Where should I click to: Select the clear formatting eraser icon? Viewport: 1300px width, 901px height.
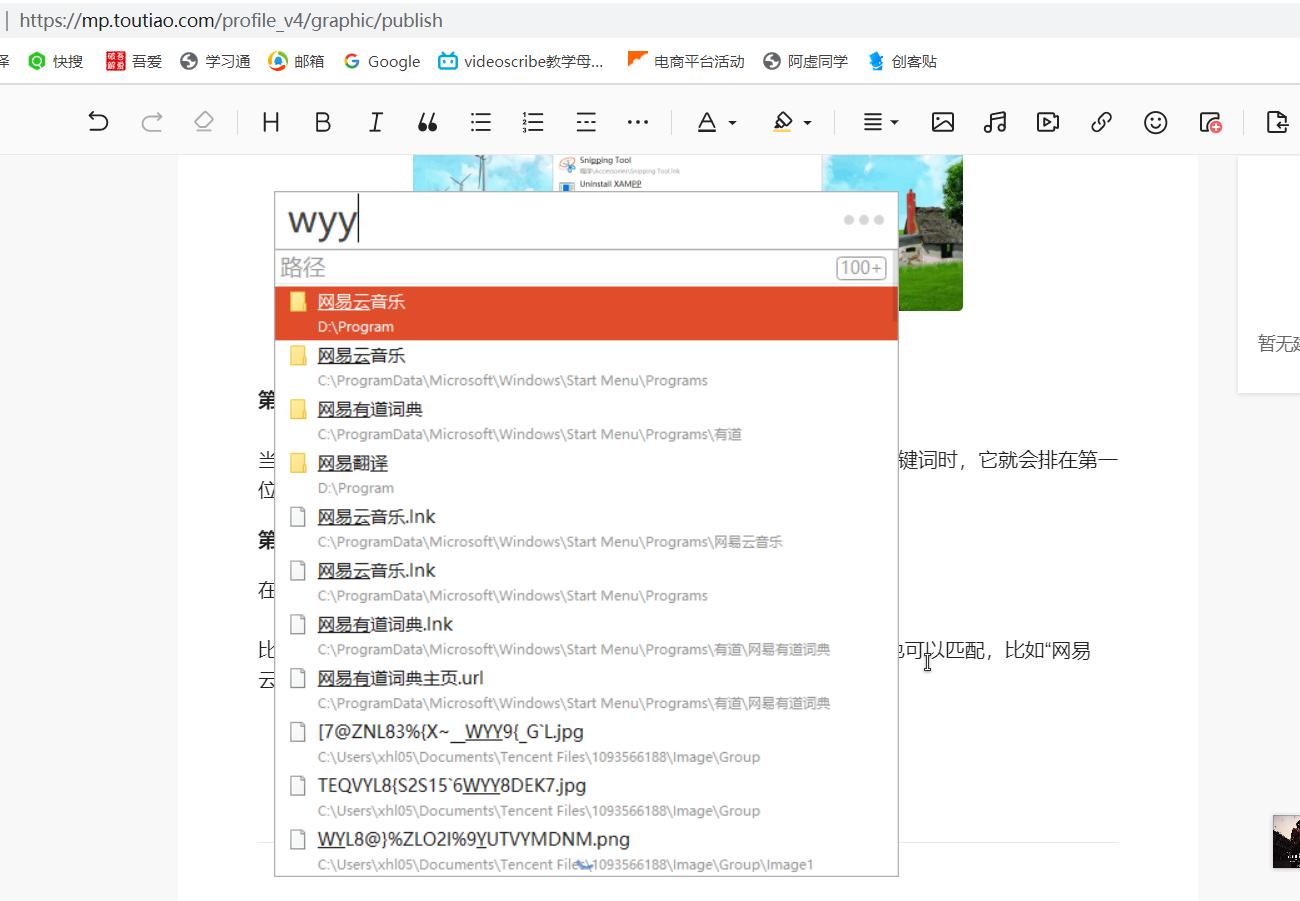[204, 121]
